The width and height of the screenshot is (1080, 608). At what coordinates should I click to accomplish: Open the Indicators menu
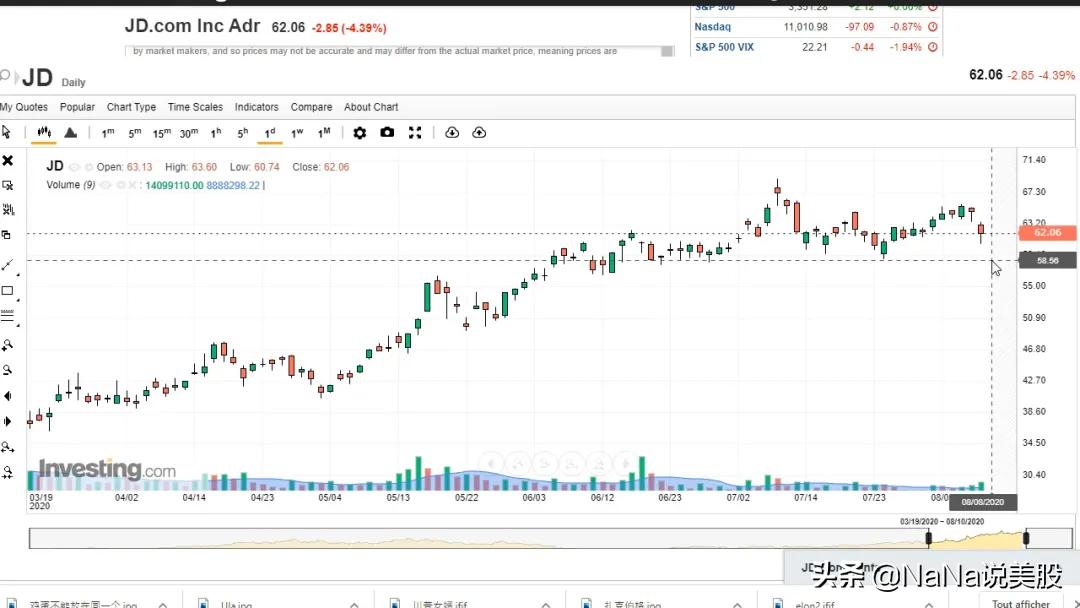256,107
